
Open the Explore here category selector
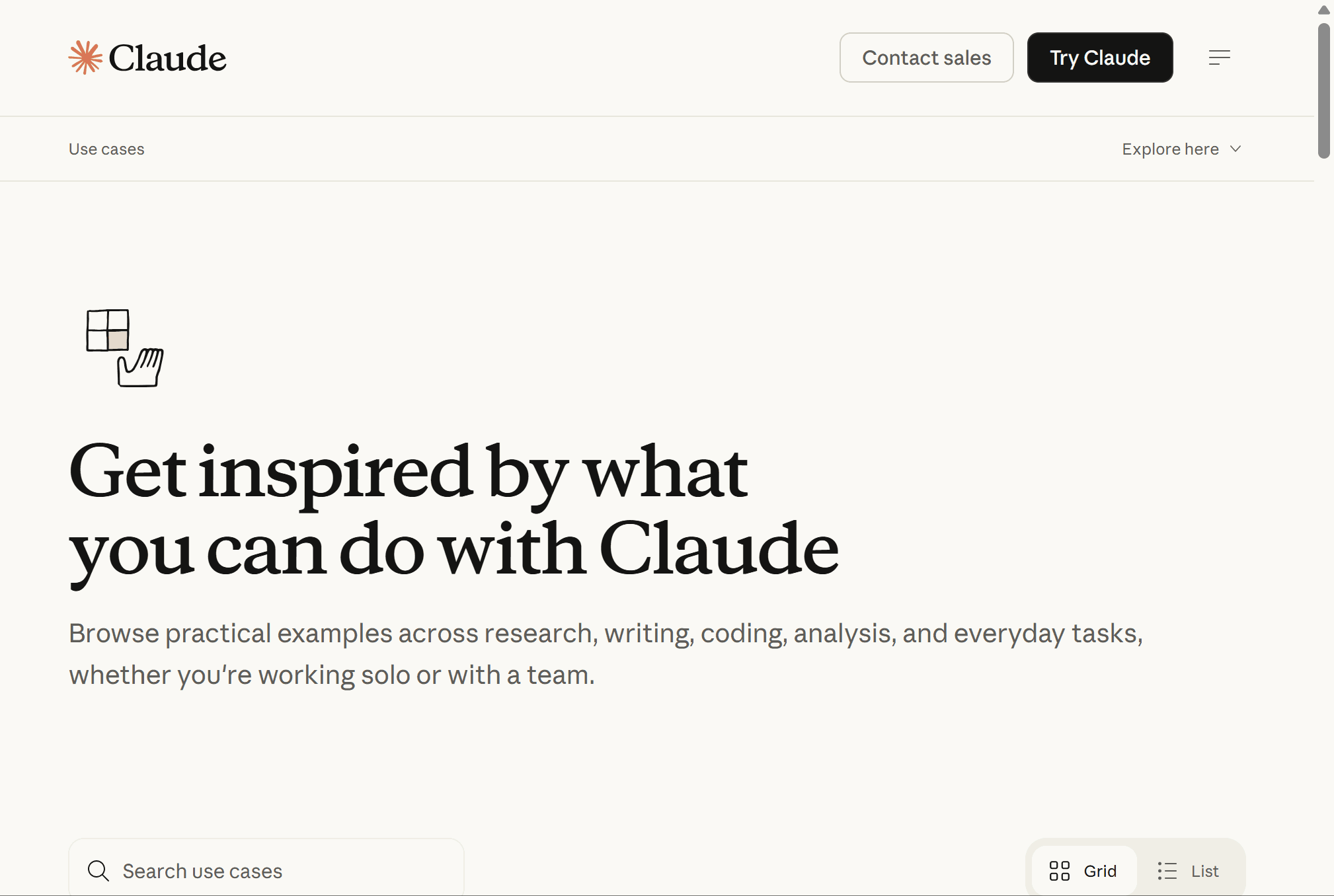tap(1181, 149)
